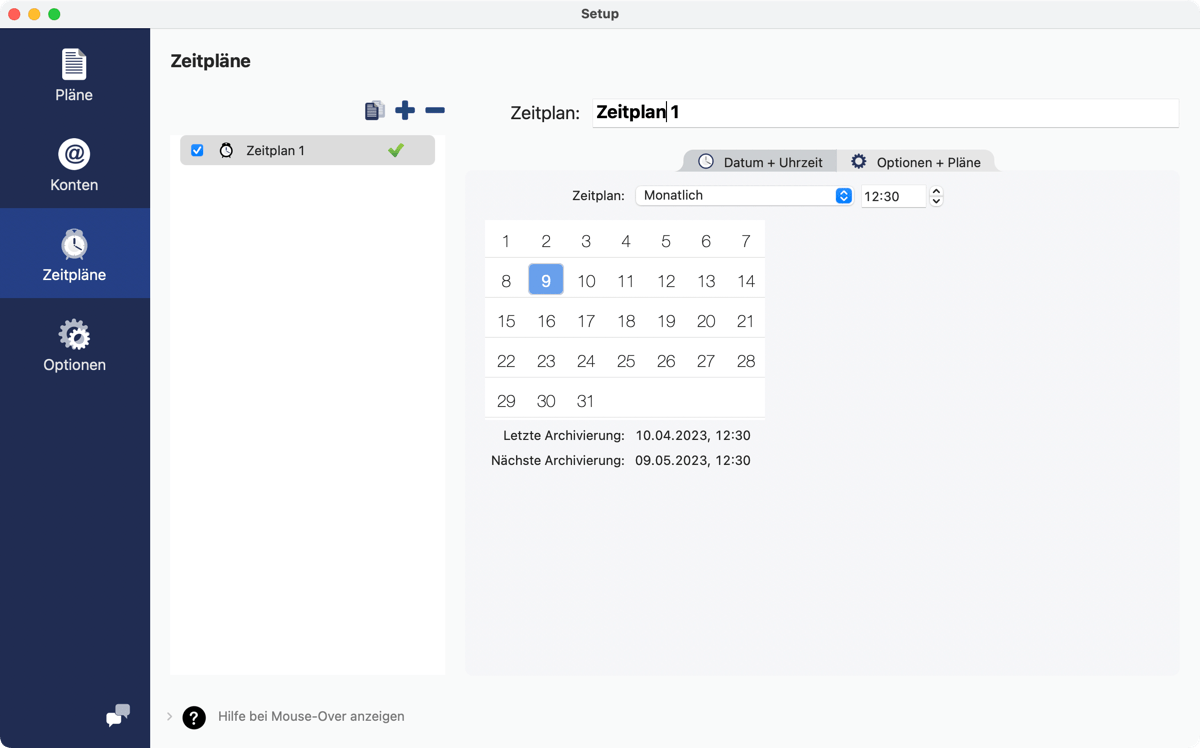Viewport: 1200px width, 748px height.
Task: Increase the time using the 12:30 stepper
Action: pos(936,191)
